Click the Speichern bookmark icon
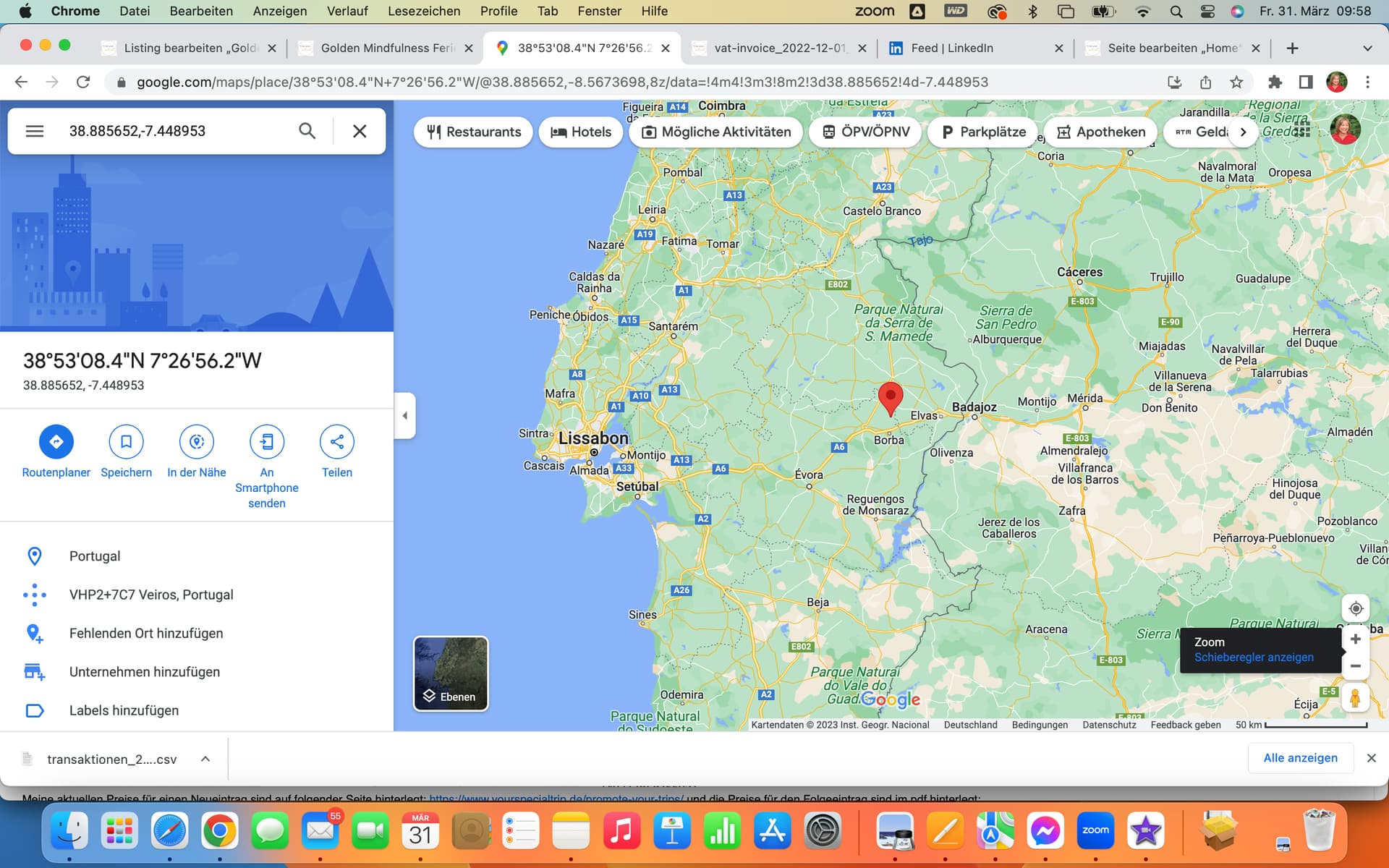The height and width of the screenshot is (868, 1389). [126, 441]
